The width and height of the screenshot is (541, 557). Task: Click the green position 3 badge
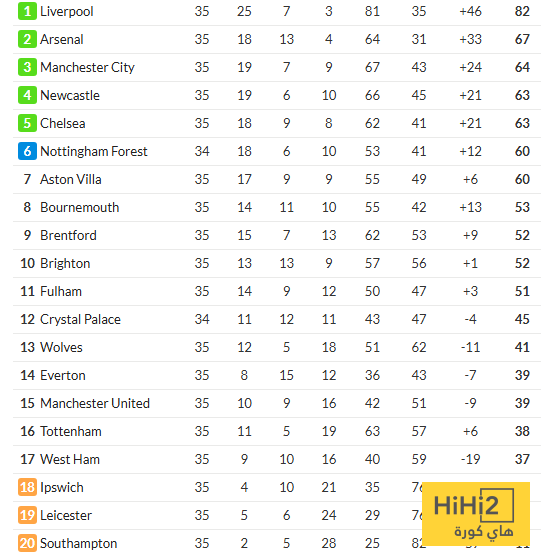click(27, 67)
